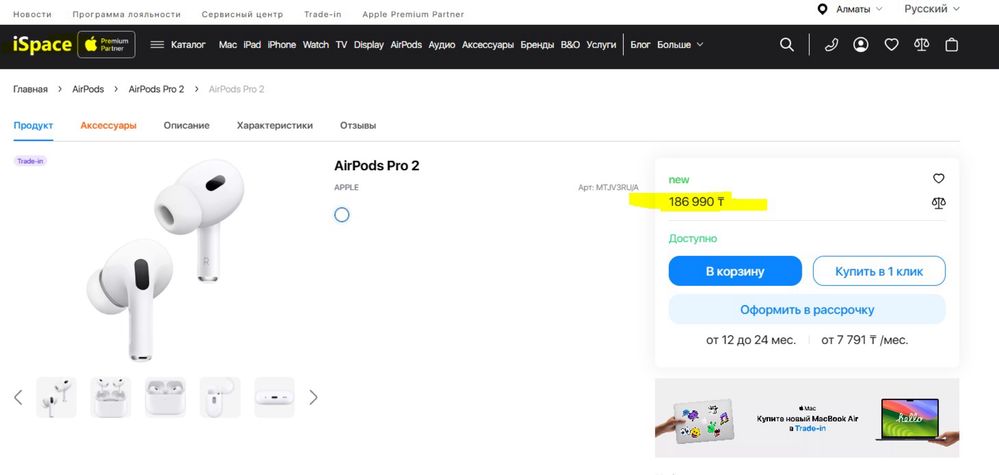
Task: Open the AirPods menu item in navbar
Action: click(x=406, y=45)
